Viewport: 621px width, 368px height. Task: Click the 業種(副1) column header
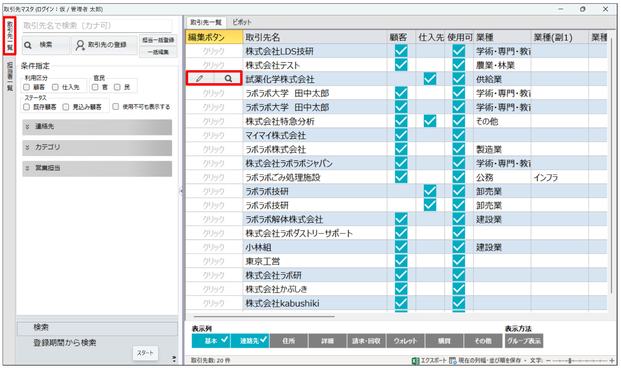pos(559,37)
